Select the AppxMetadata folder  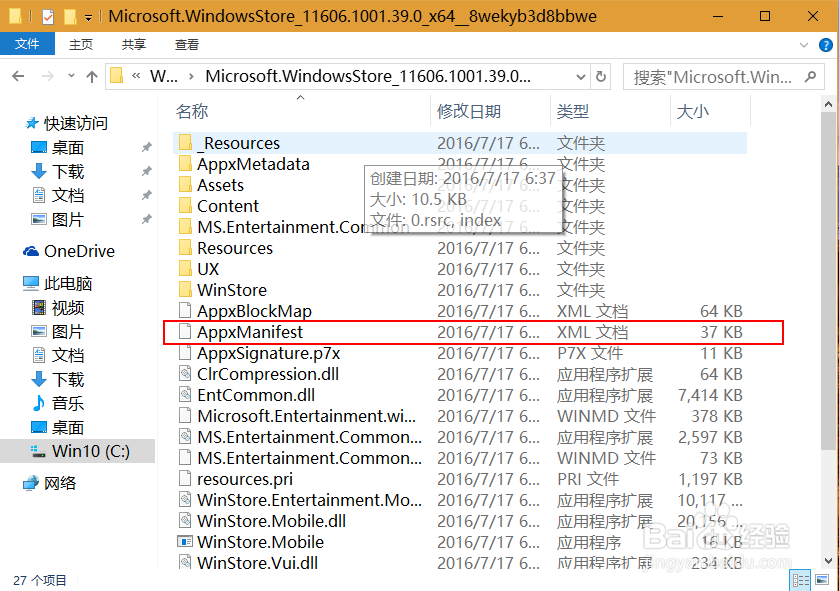tap(253, 164)
